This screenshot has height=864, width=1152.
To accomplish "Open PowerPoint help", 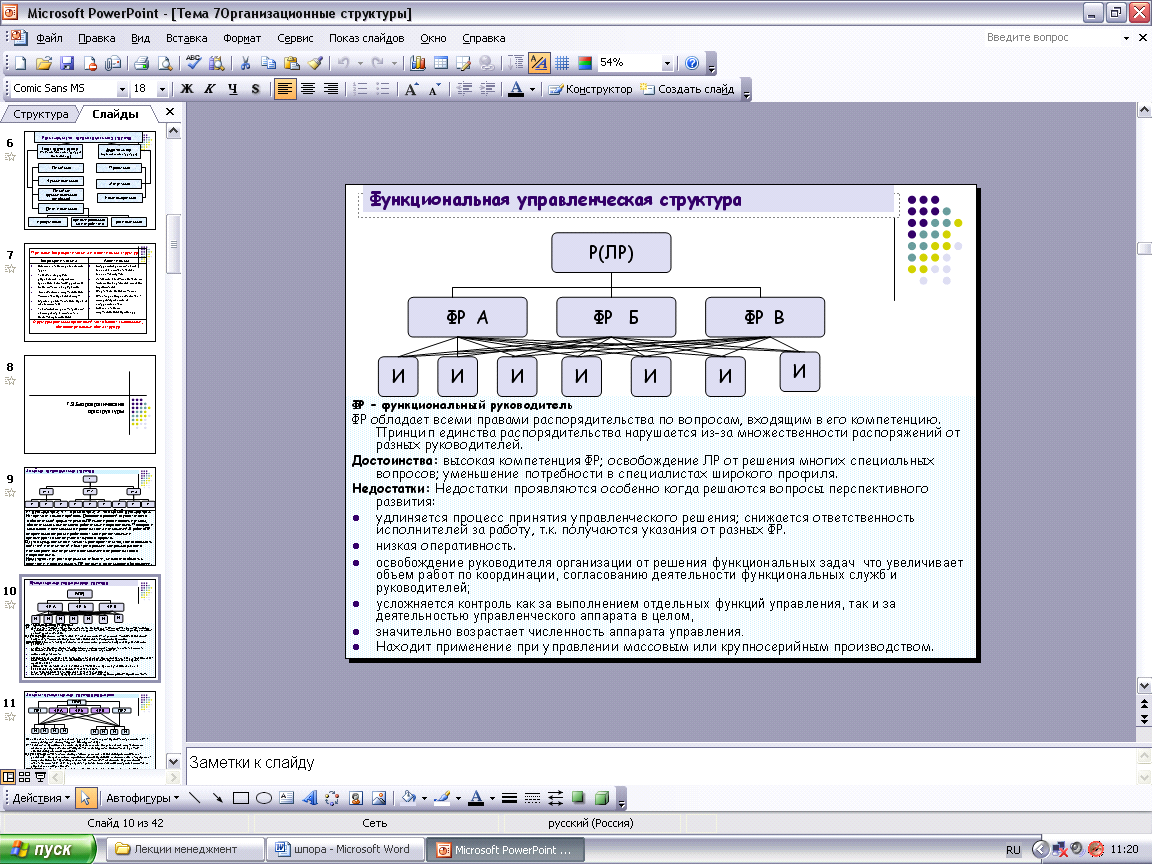I will point(691,63).
